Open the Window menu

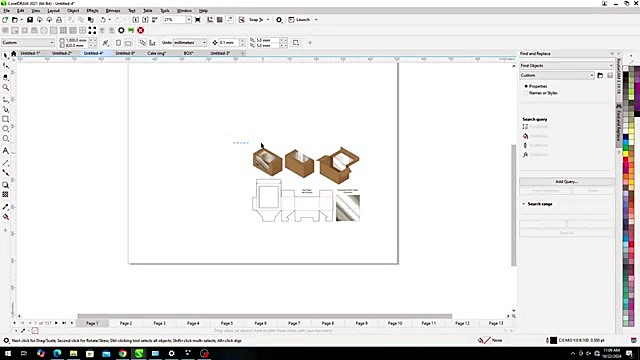pos(184,11)
